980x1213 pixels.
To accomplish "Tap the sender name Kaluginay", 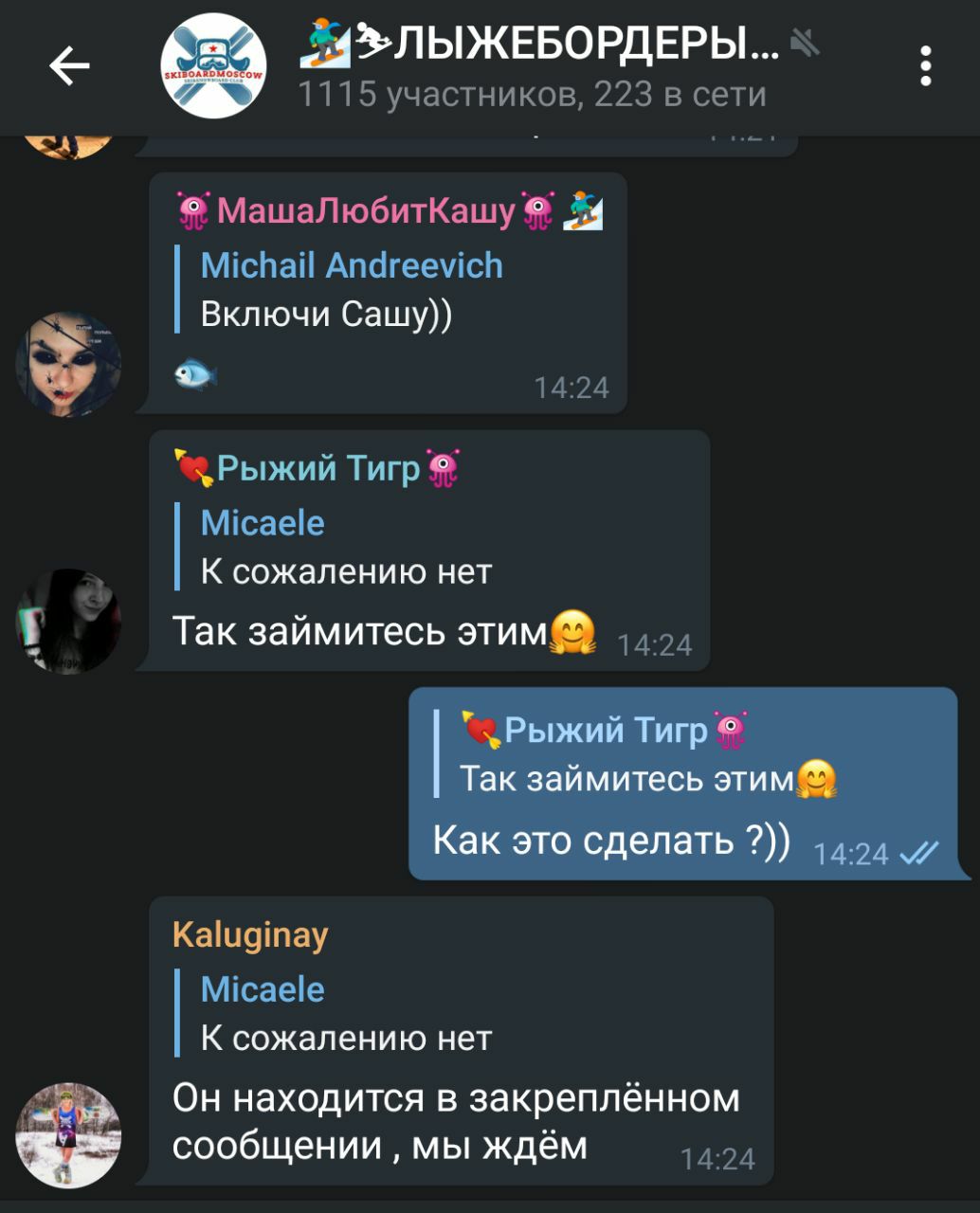I will (250, 935).
